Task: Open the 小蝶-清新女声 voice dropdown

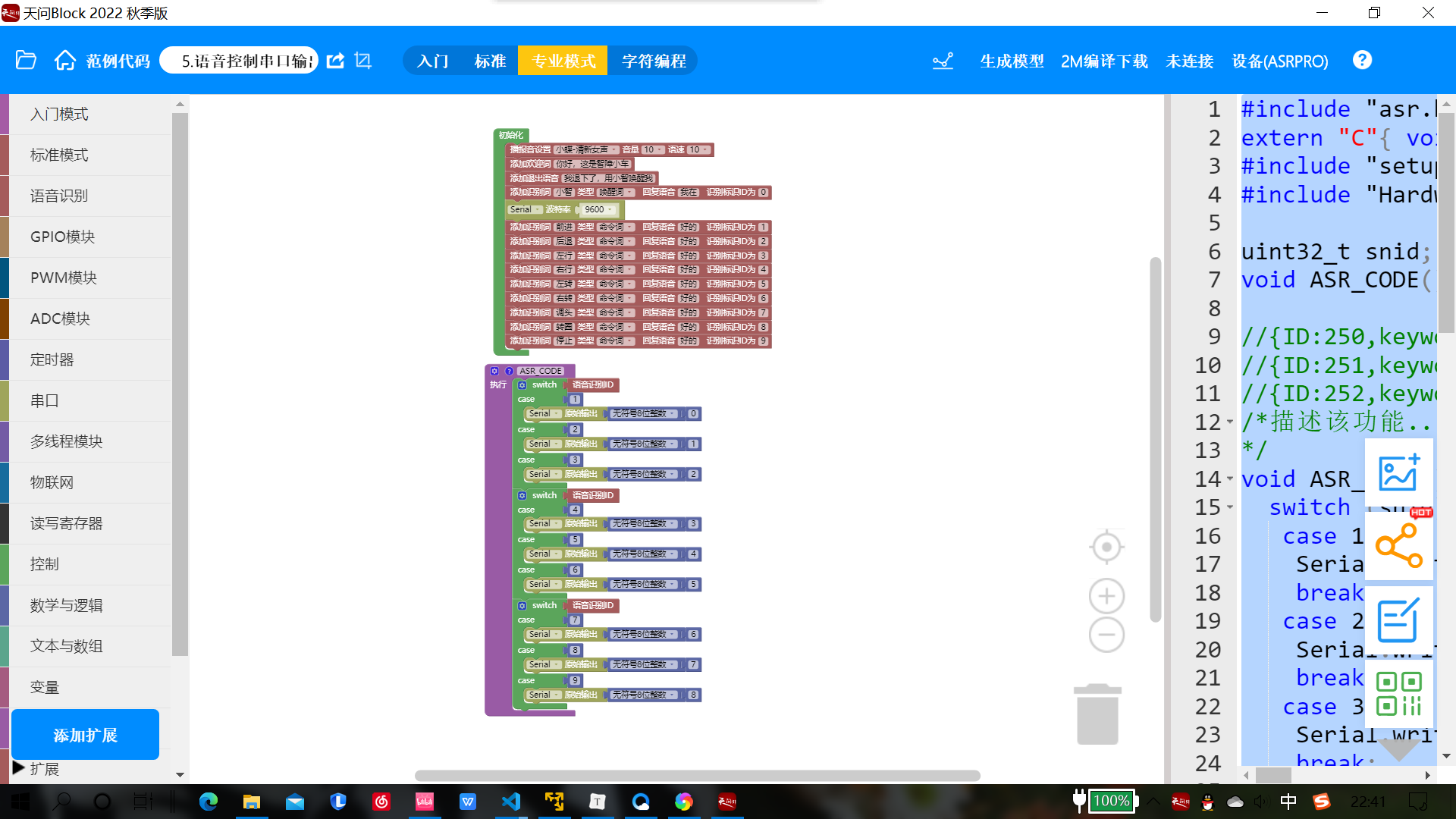Action: click(x=586, y=150)
